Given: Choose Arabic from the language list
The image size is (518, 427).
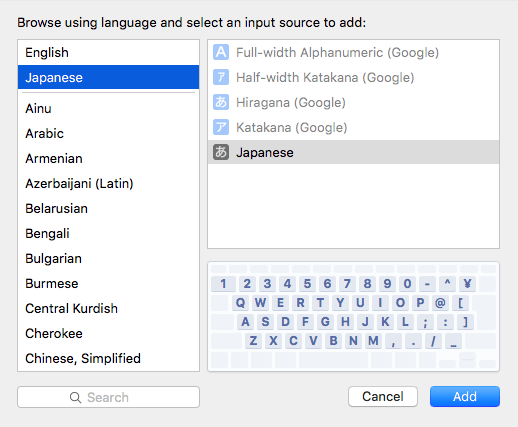Looking at the screenshot, I should [x=108, y=133].
